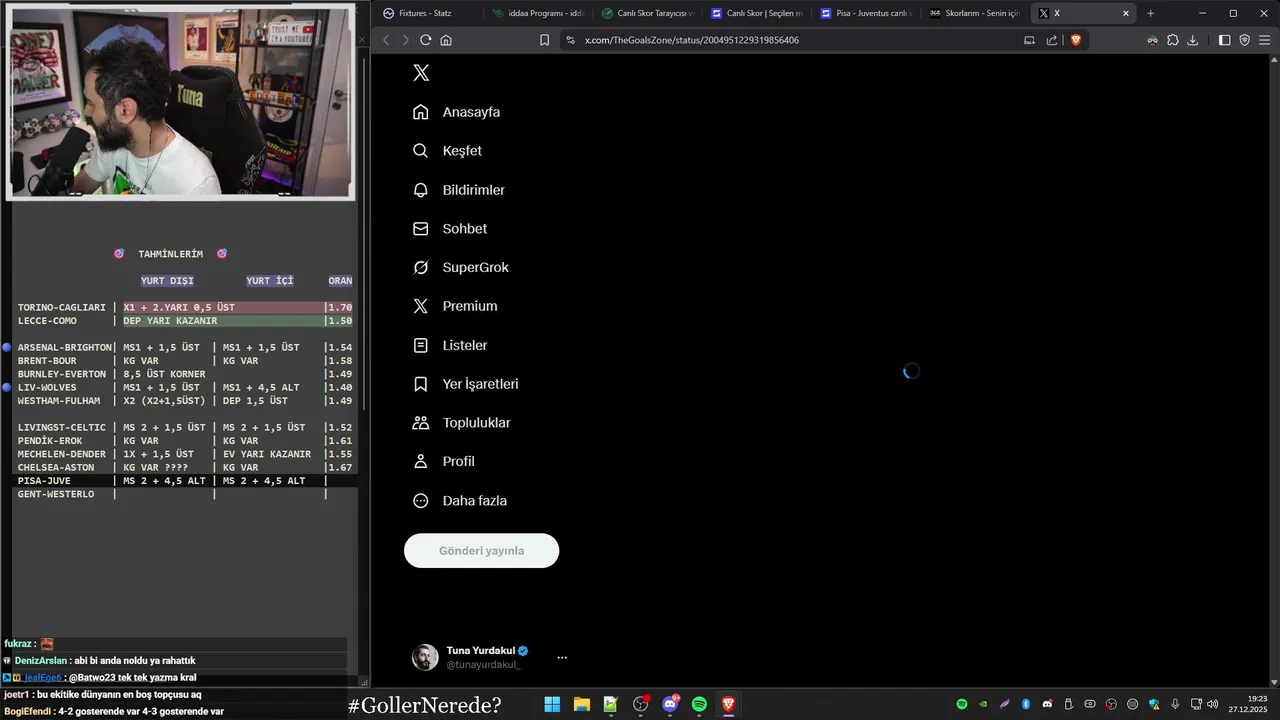Screen dimensions: 1280x720
Task: Open Tuna Yurdakul account menu dots
Action: pos(562,657)
